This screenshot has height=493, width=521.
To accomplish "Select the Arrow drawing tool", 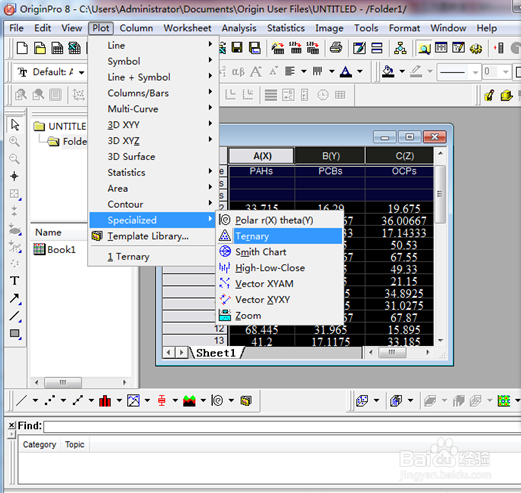I will pos(15,298).
